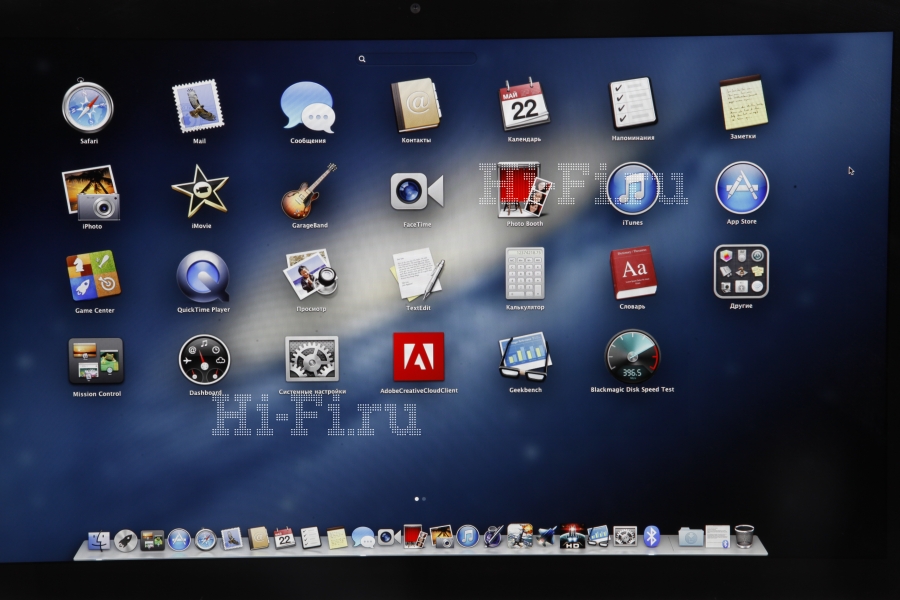Screen dimensions: 900x600
Task: Open Safari from the Launchpad grid
Action: pos(88,106)
